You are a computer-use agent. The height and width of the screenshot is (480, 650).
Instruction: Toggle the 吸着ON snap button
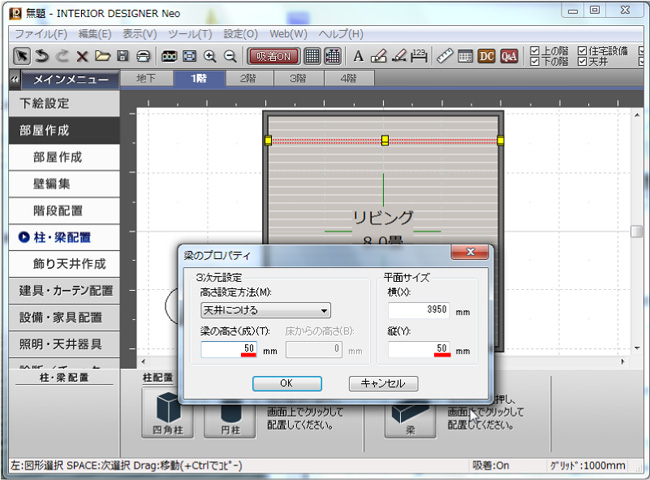pyautogui.click(x=274, y=56)
